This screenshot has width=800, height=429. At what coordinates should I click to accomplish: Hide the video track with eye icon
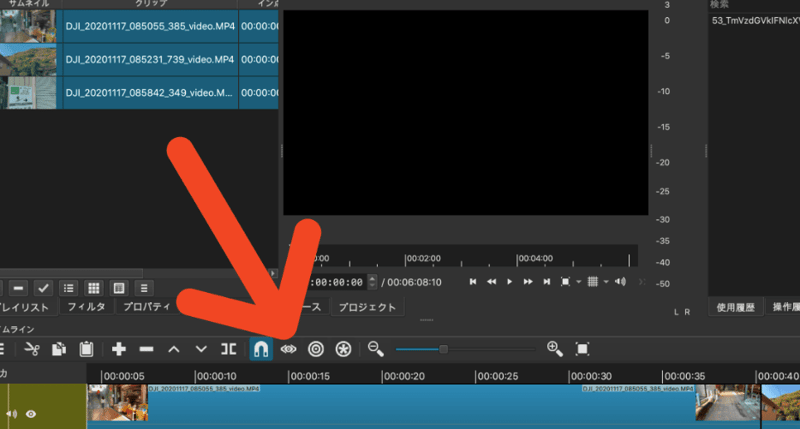(32, 413)
